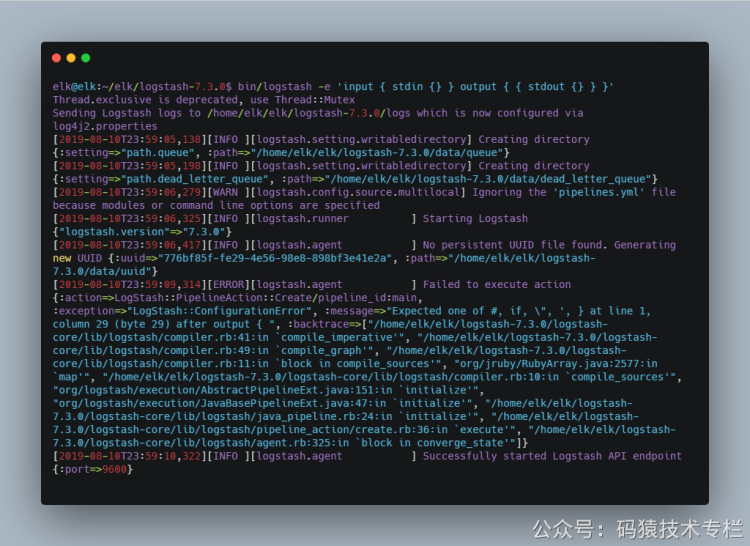Close the terminal with the red button
This screenshot has height=546, width=750.
56,58
